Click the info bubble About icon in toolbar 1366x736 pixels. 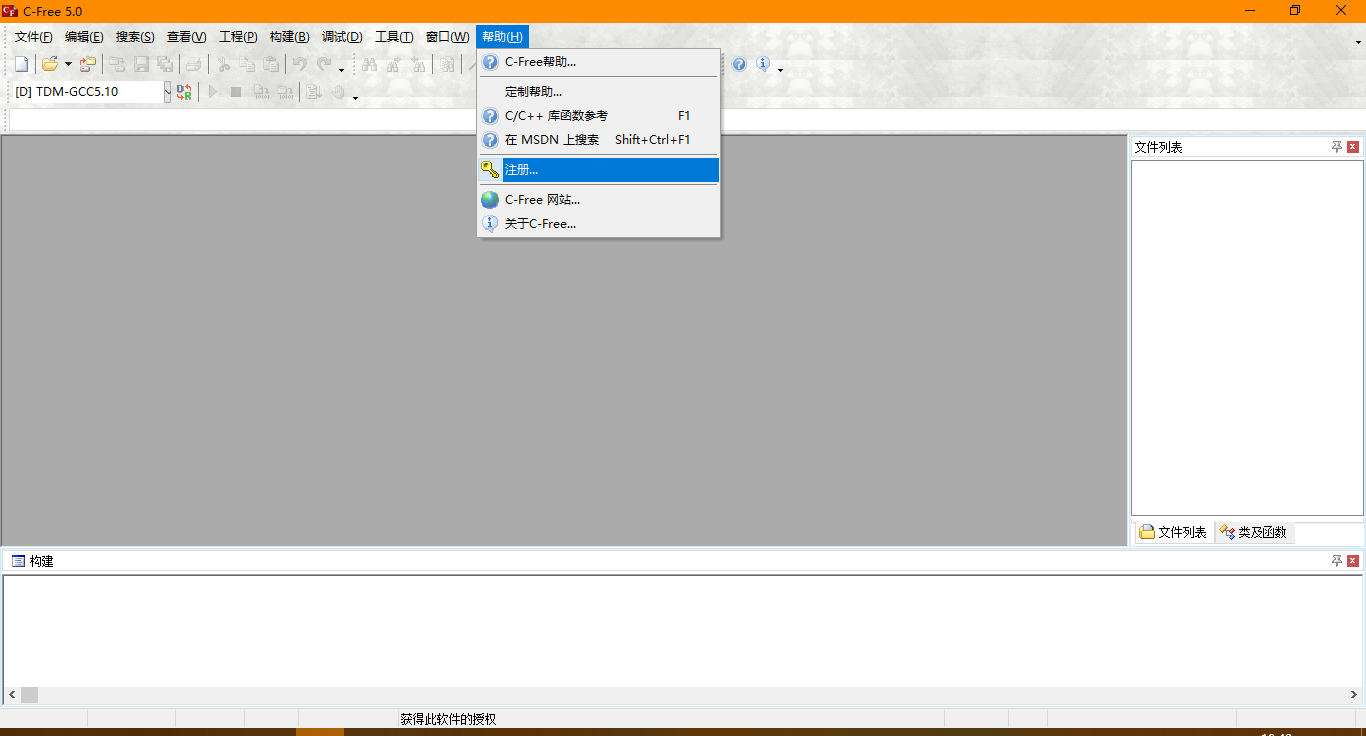763,64
